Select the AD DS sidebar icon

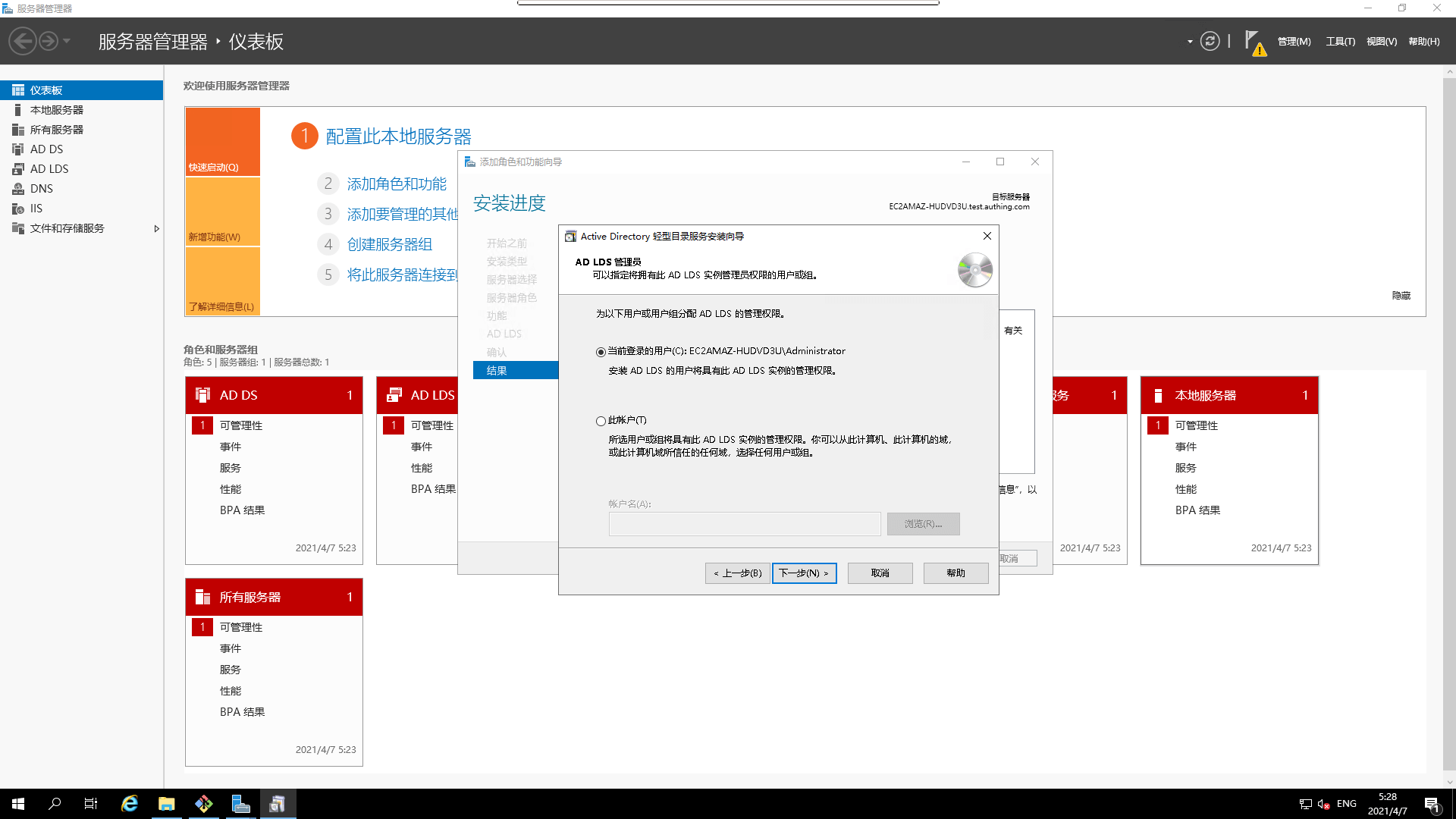pos(18,149)
